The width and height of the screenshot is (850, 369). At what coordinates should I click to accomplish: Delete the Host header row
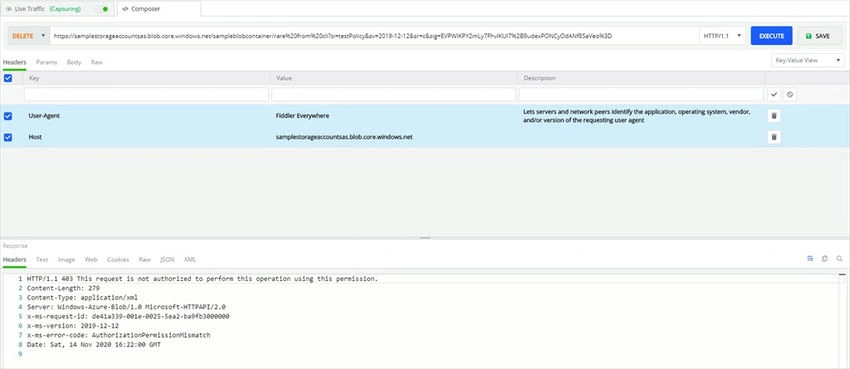pyautogui.click(x=774, y=137)
